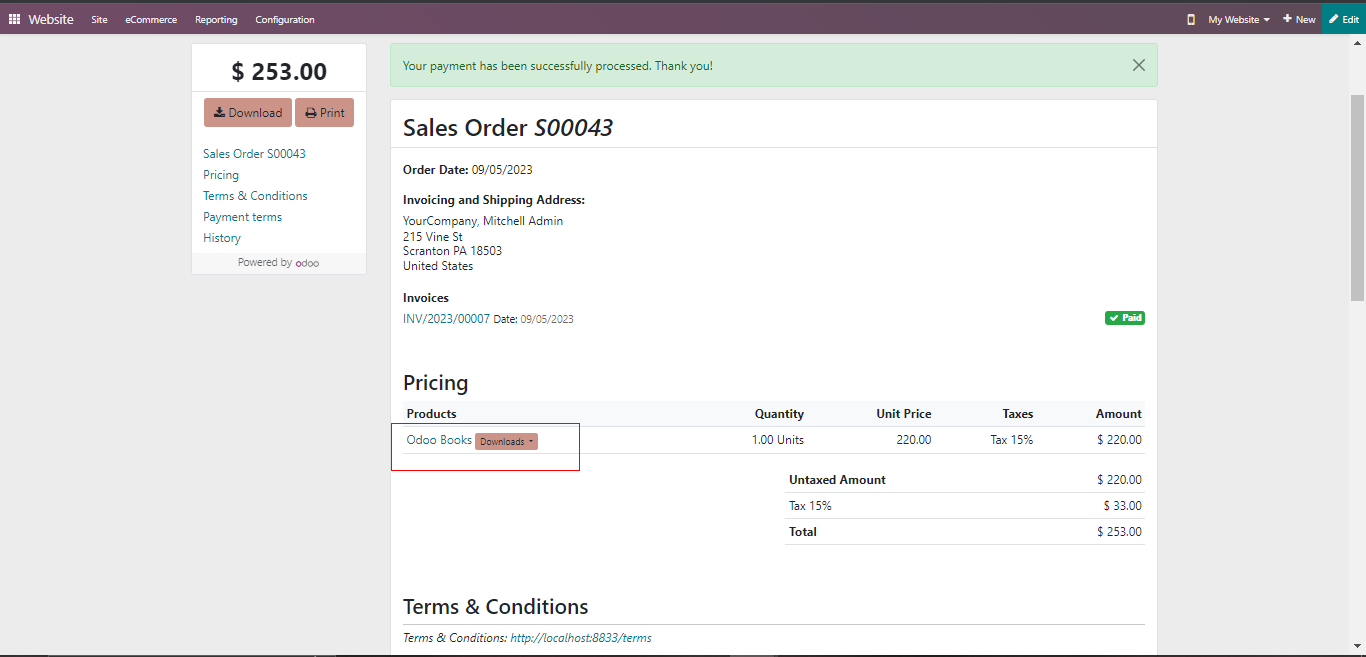
Task: Jump to Terms & Conditions in the sidebar
Action: (x=255, y=196)
